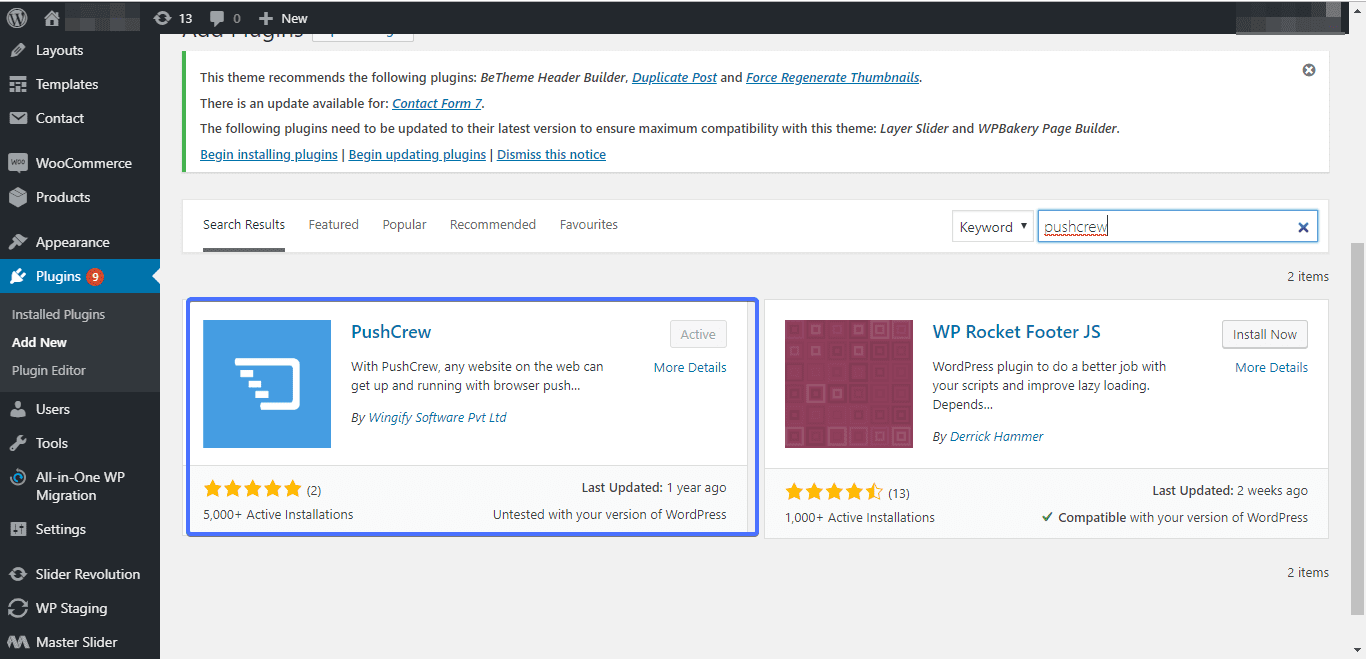The image size is (1366, 659).
Task: Click the PushCrew five-star rating
Action: click(252, 489)
